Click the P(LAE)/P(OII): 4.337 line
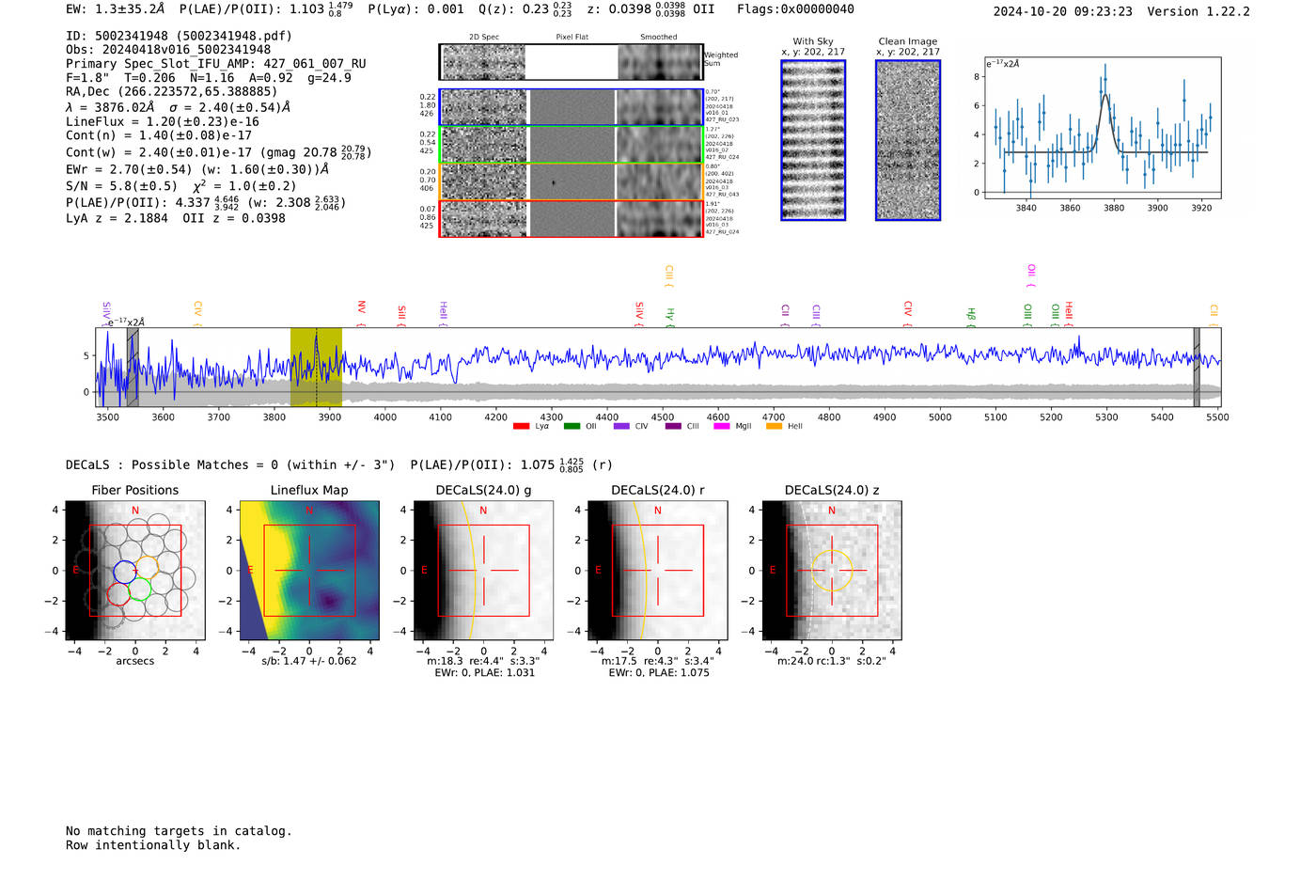This screenshot has width=1316, height=896. [x=206, y=202]
